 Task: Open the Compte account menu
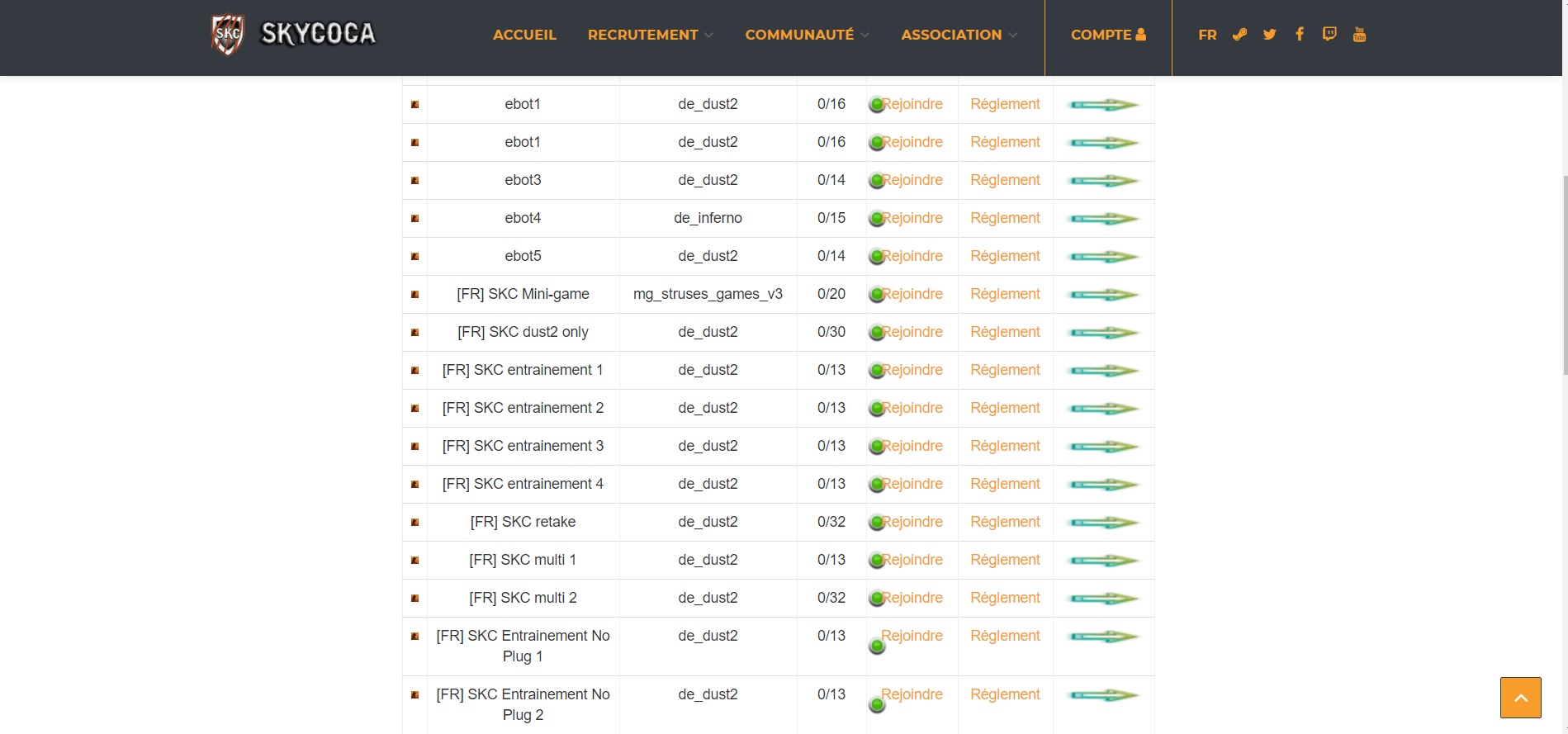pyautogui.click(x=1108, y=35)
